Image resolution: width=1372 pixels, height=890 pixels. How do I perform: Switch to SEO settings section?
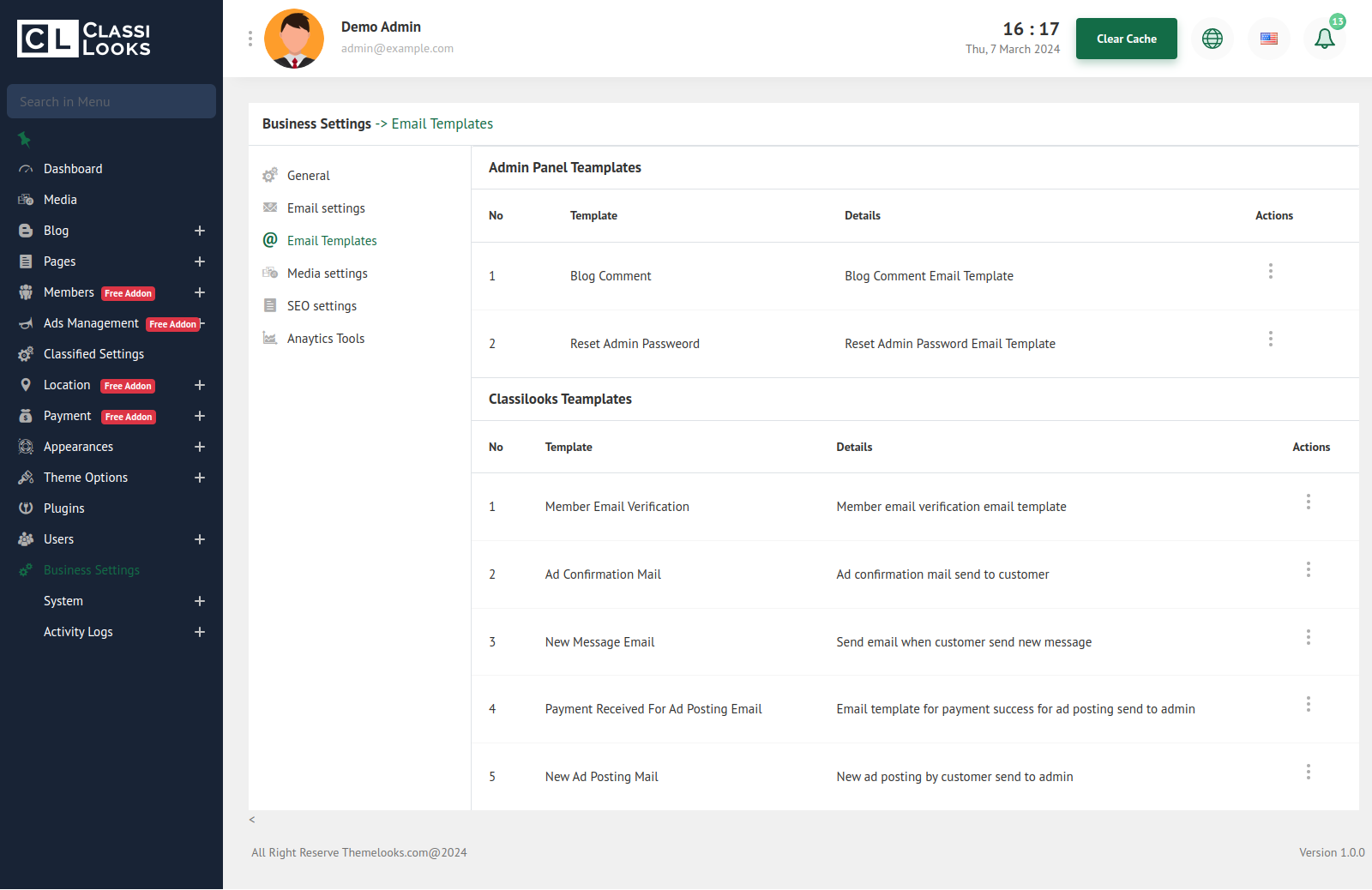point(322,306)
